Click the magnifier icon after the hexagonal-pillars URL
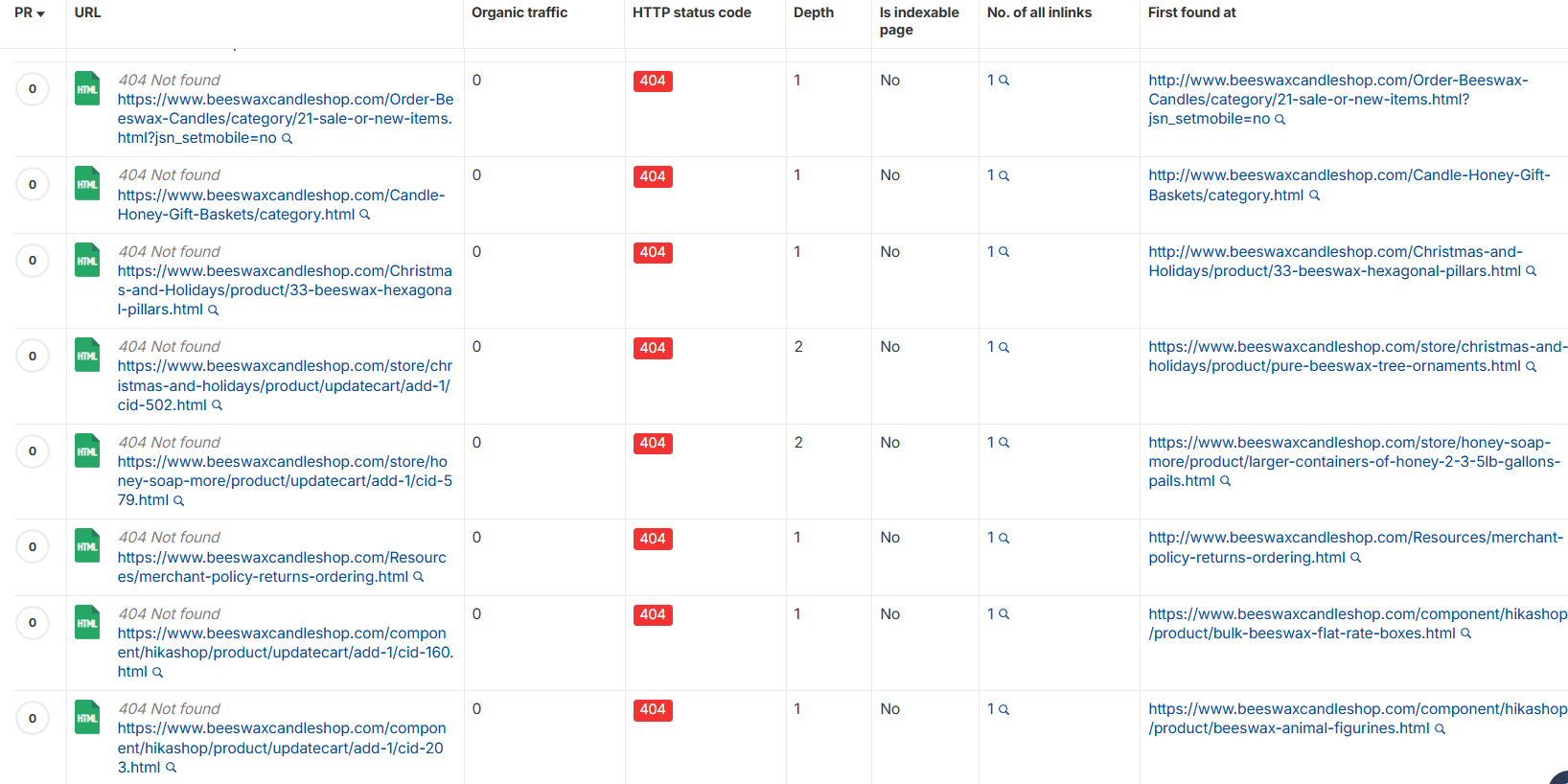 pos(213,311)
